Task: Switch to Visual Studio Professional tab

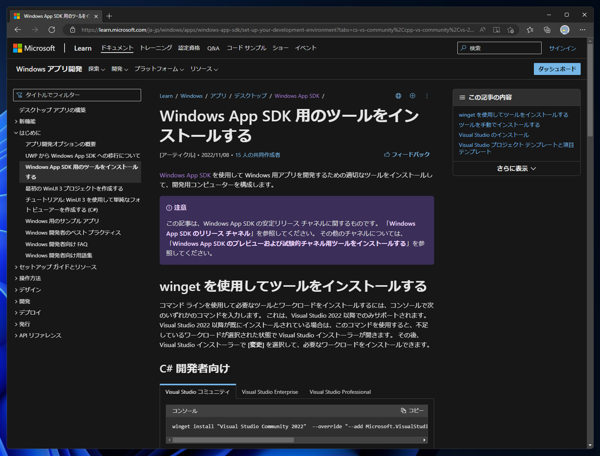Action: pos(340,392)
